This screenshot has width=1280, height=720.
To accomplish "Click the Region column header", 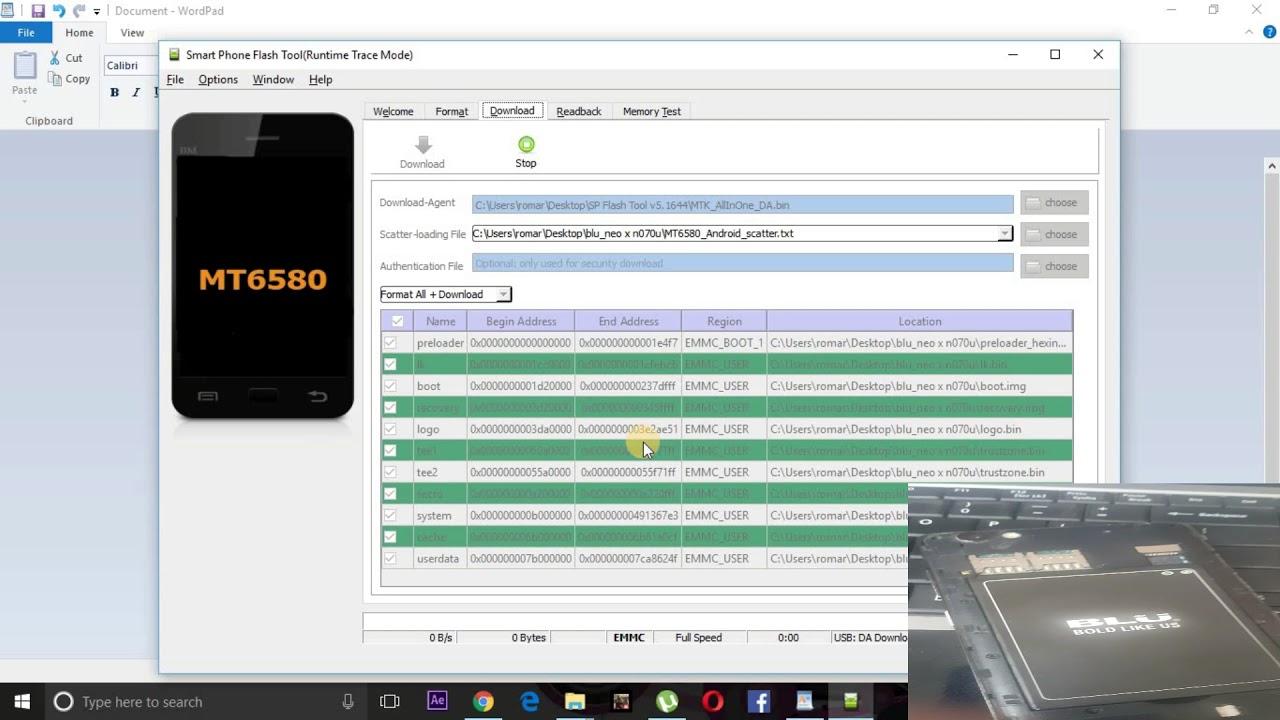I will coord(724,321).
